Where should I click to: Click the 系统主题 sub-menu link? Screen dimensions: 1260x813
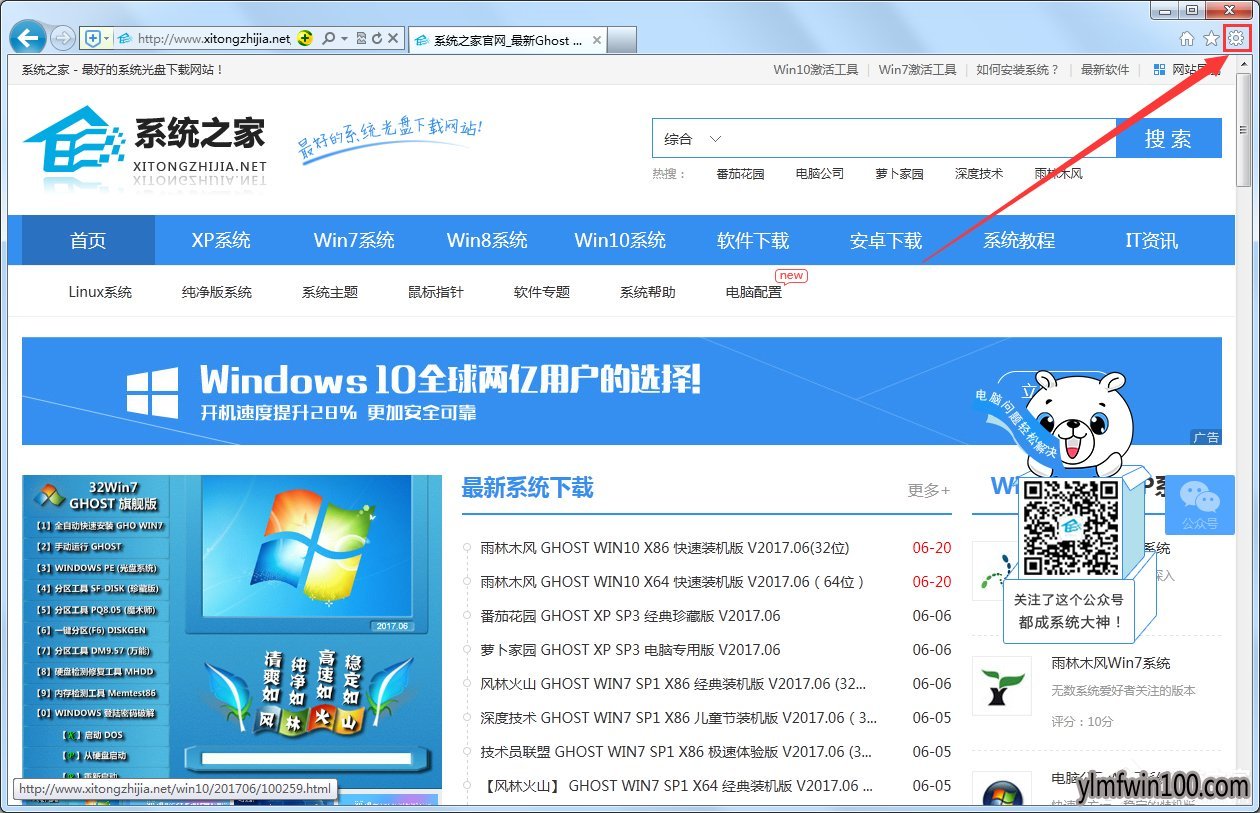[330, 292]
